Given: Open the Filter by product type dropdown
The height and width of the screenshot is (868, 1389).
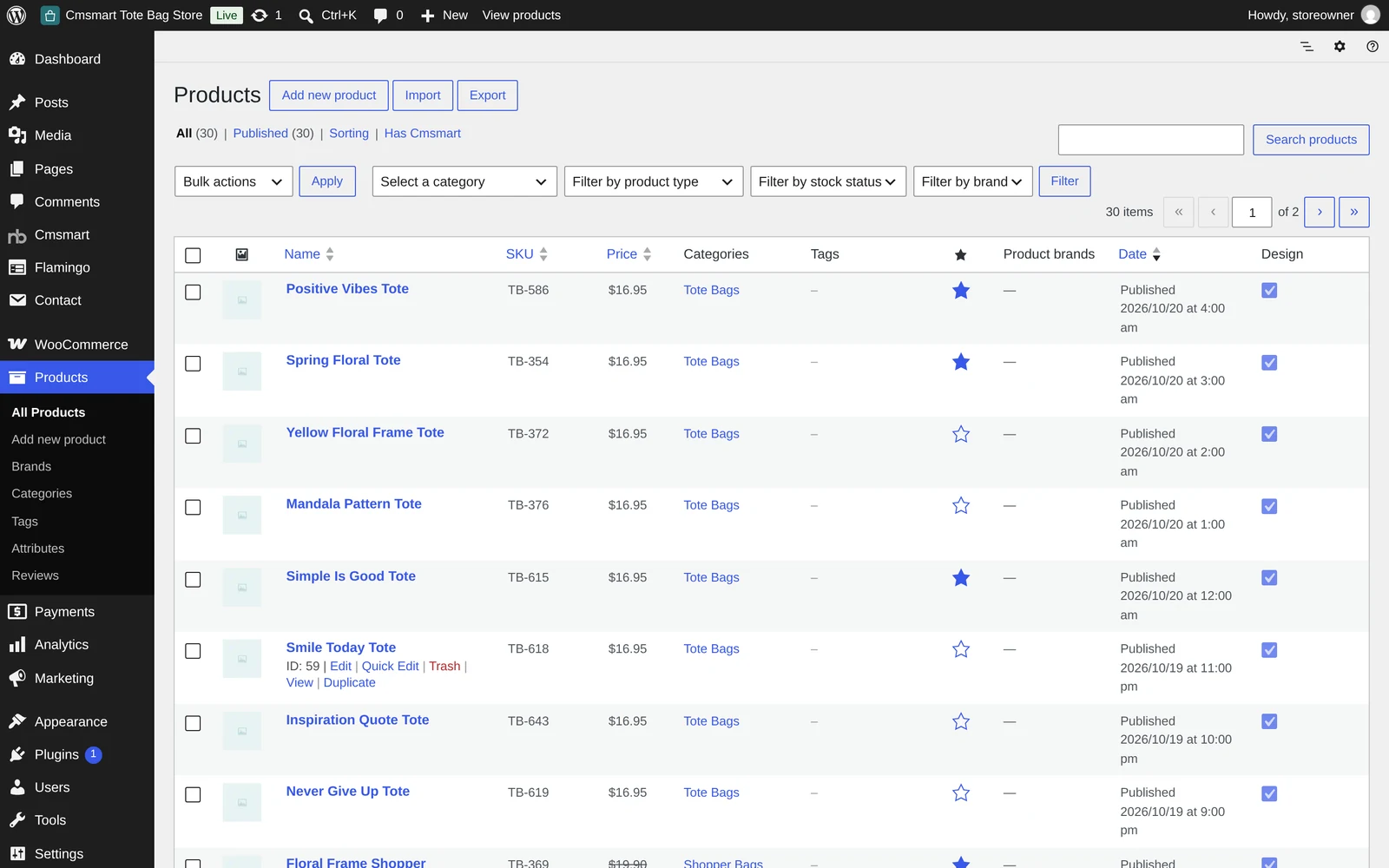Looking at the screenshot, I should click(x=654, y=181).
